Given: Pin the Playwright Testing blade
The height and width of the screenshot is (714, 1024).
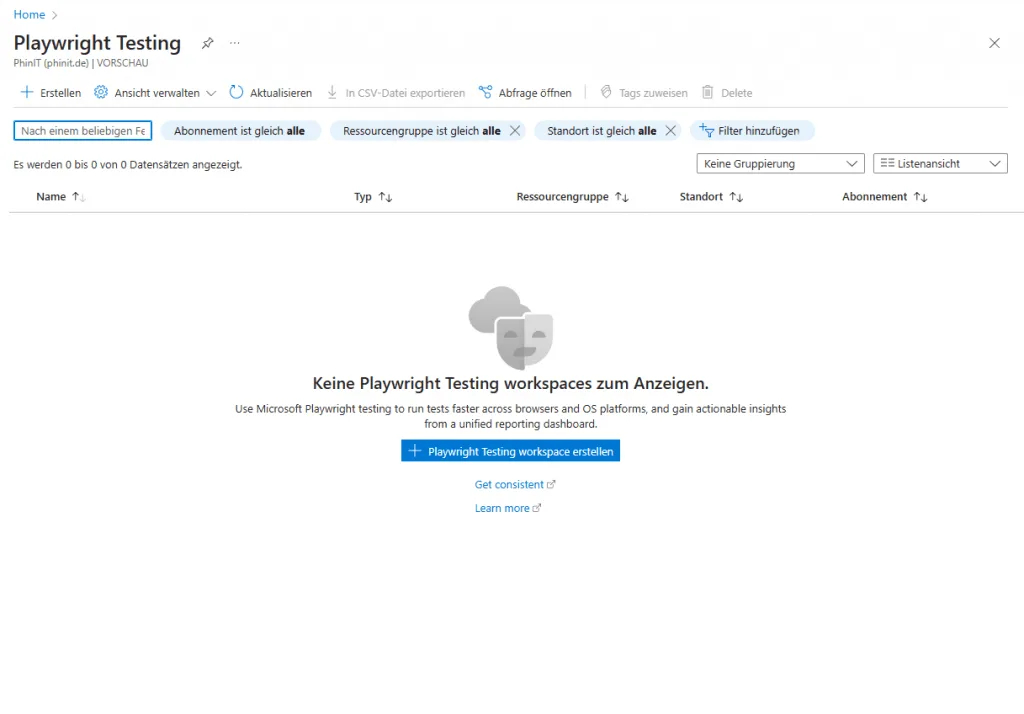Looking at the screenshot, I should pyautogui.click(x=208, y=43).
